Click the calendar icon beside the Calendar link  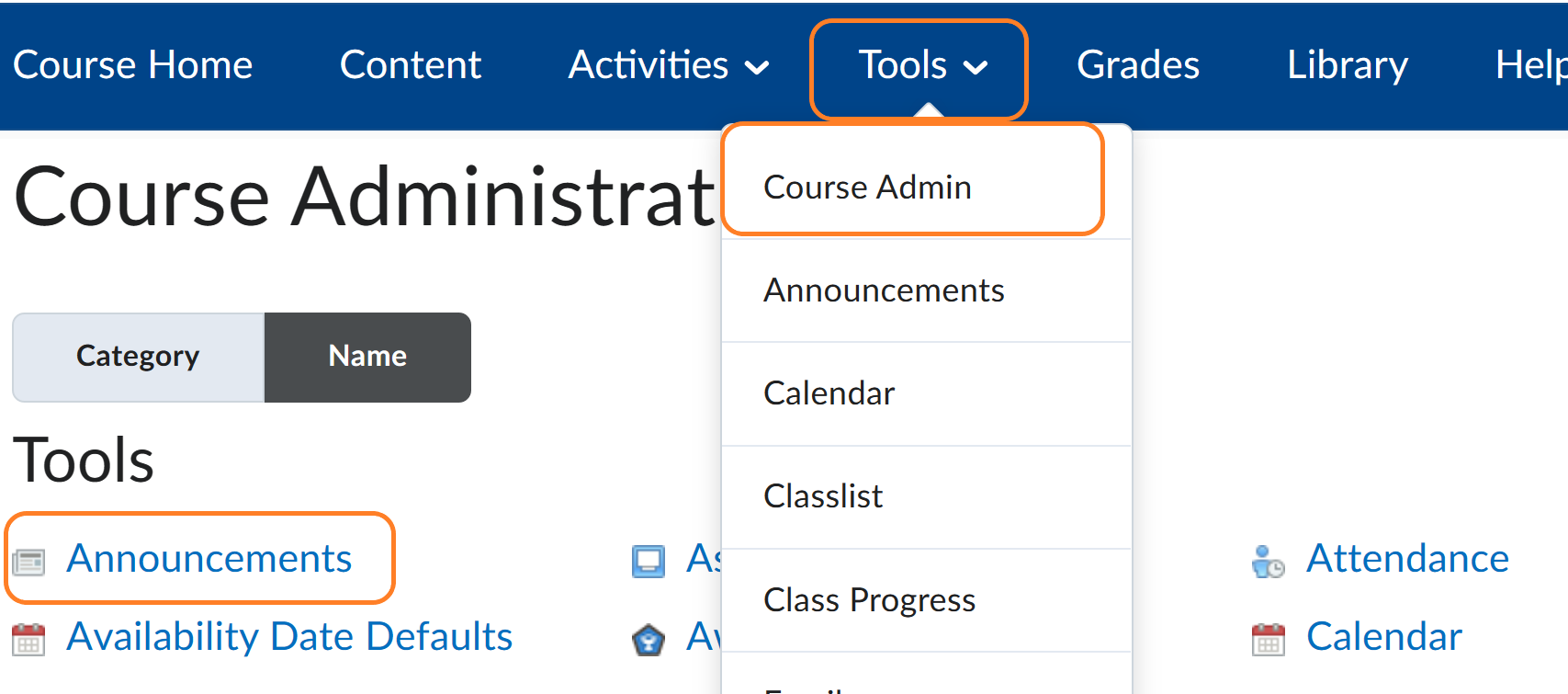1268,637
